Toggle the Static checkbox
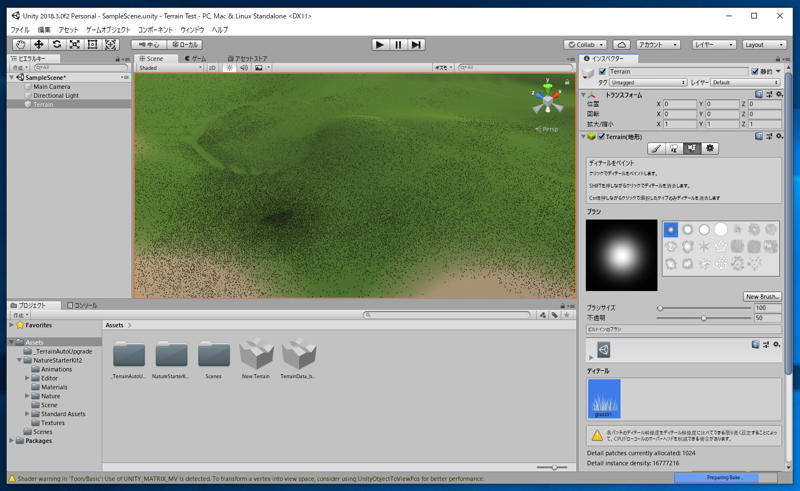Viewport: 800px width, 491px height. click(x=755, y=71)
